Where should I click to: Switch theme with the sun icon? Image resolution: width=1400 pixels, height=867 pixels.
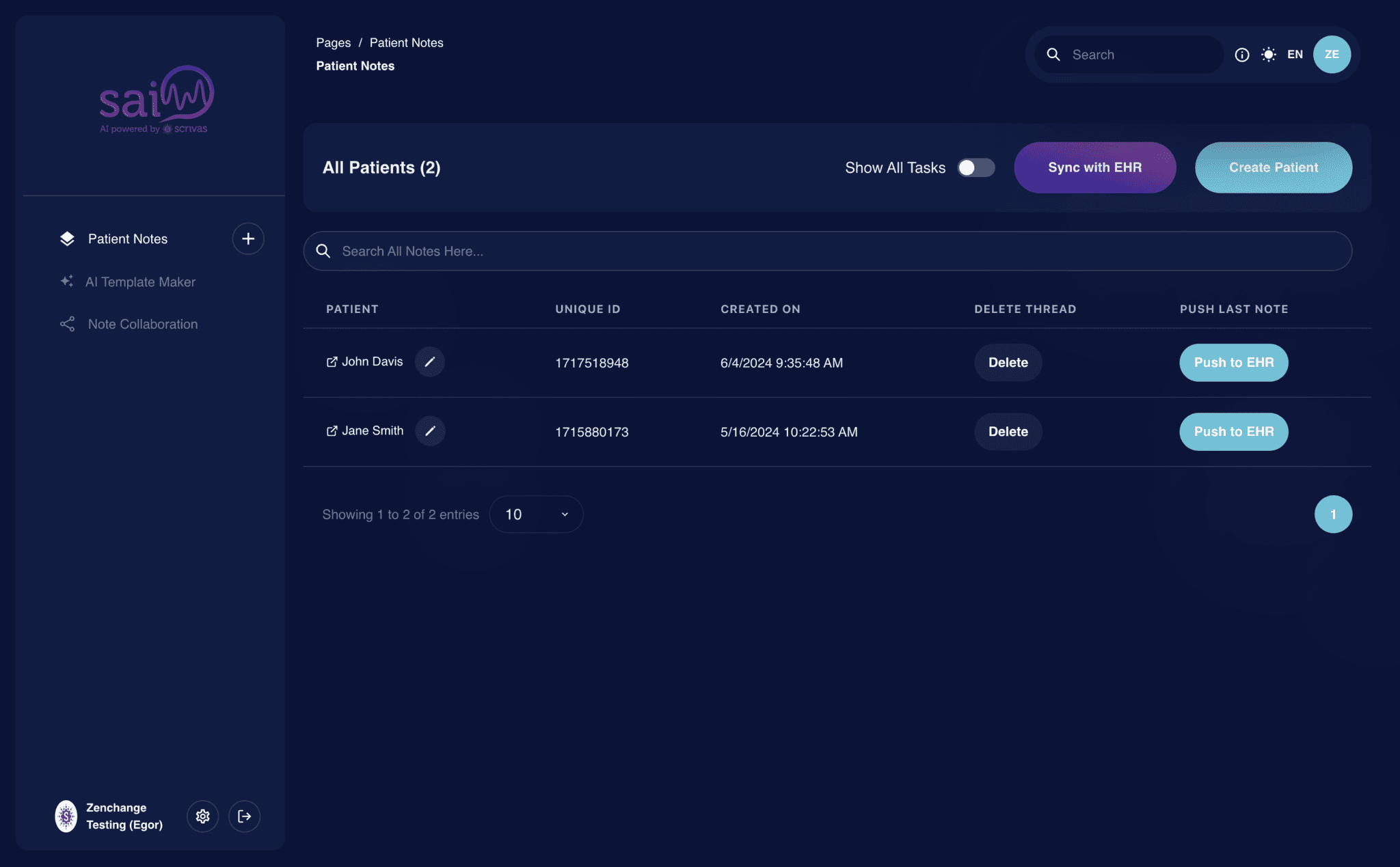[1268, 55]
